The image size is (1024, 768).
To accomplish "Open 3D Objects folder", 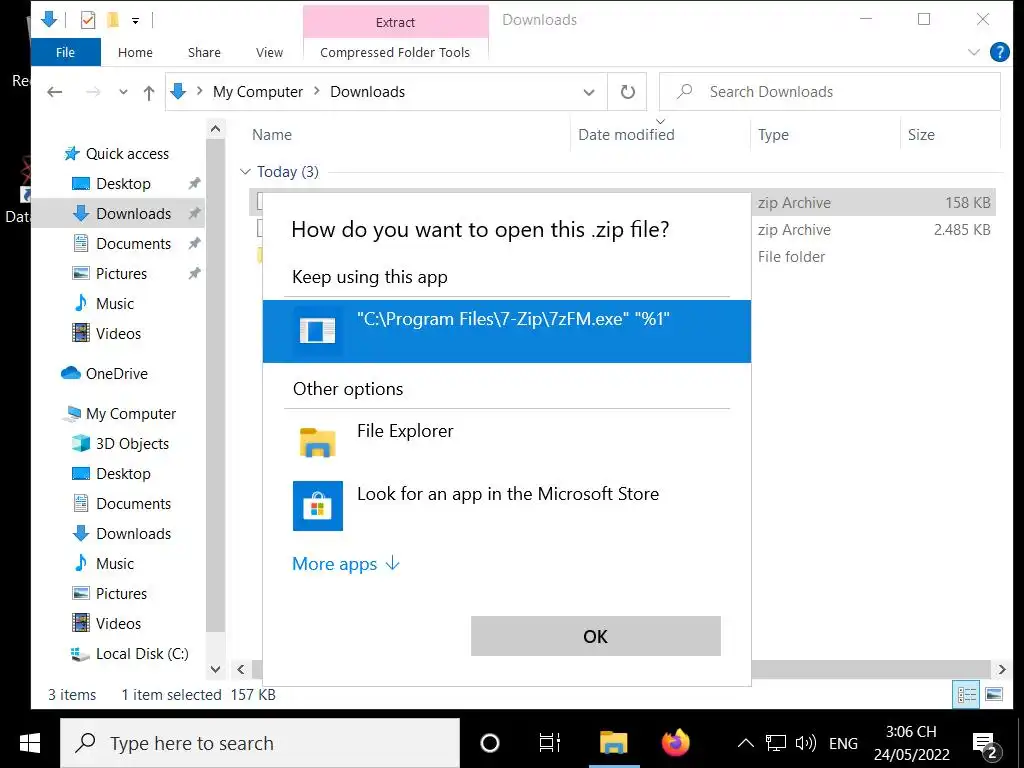I will click(x=132, y=444).
